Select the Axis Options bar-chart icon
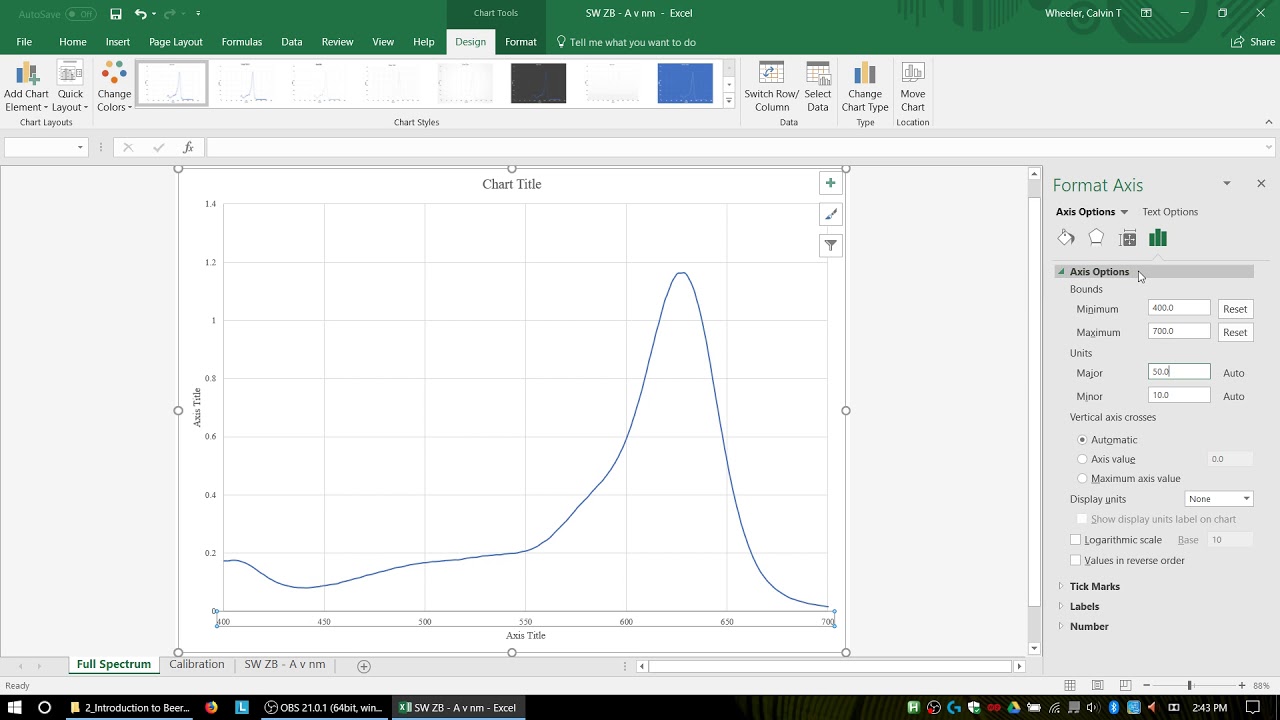The width and height of the screenshot is (1280, 720). point(1158,238)
